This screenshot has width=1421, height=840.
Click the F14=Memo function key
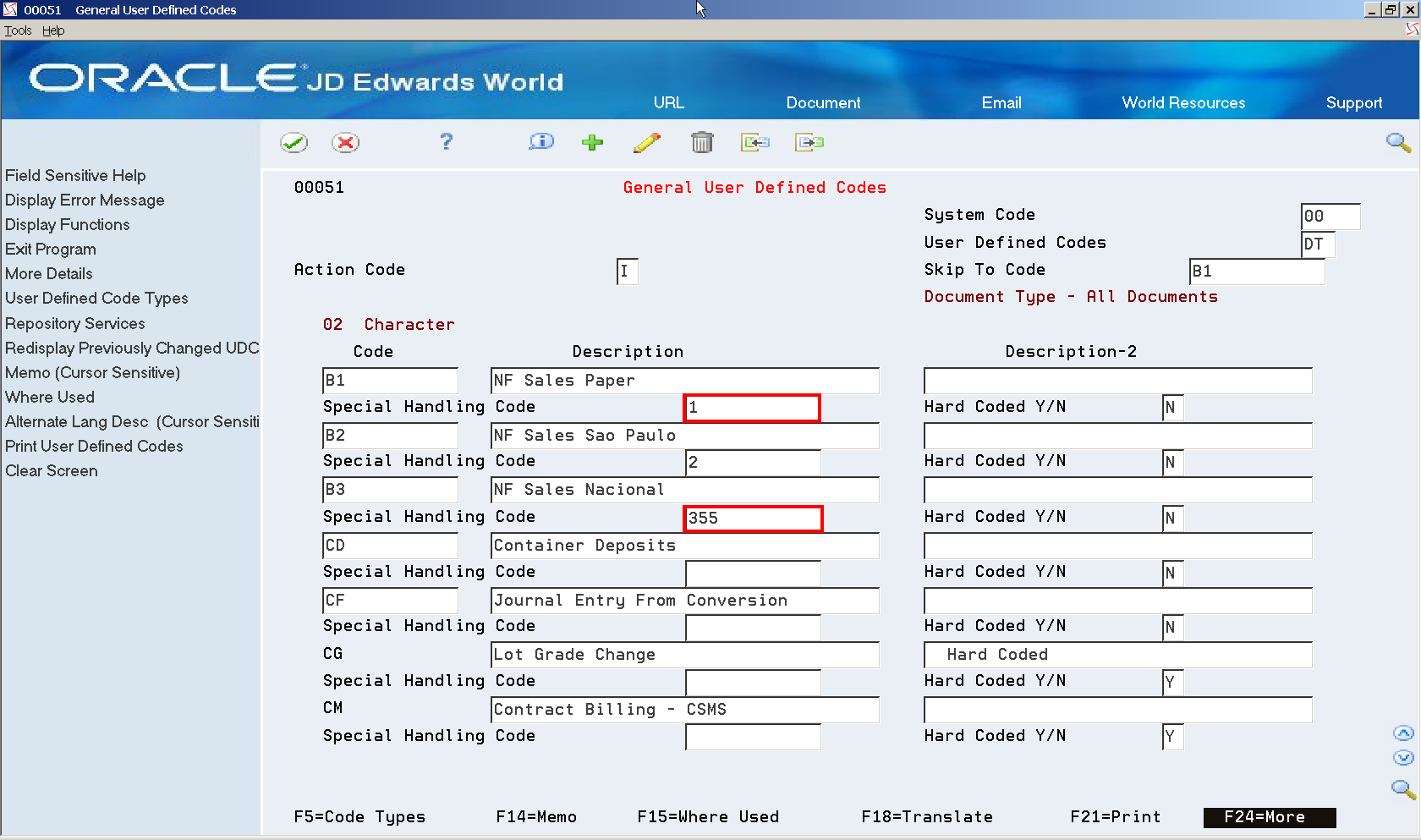(x=536, y=817)
